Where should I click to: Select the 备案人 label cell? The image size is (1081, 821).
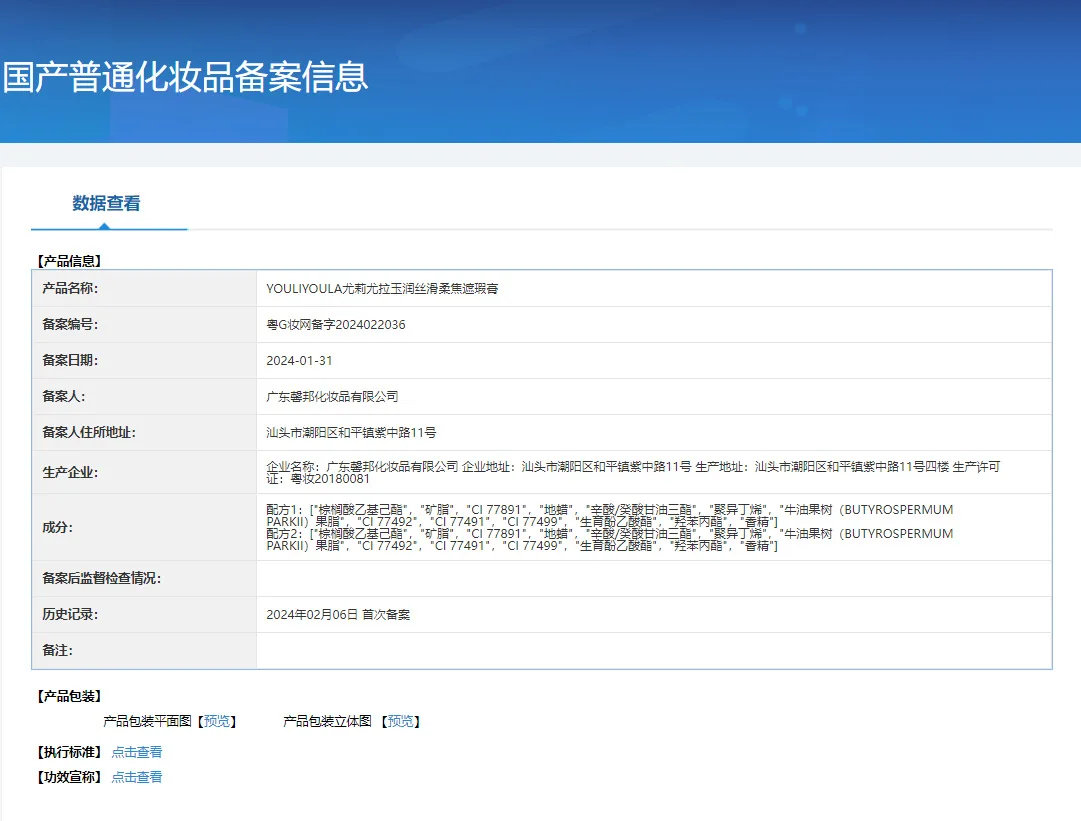coord(144,396)
